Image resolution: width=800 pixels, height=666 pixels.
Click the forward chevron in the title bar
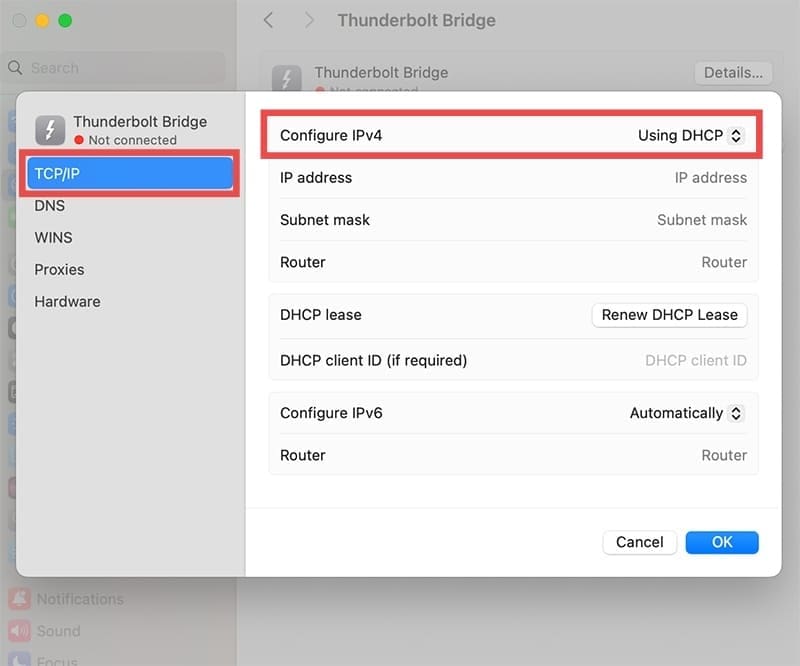[x=310, y=20]
